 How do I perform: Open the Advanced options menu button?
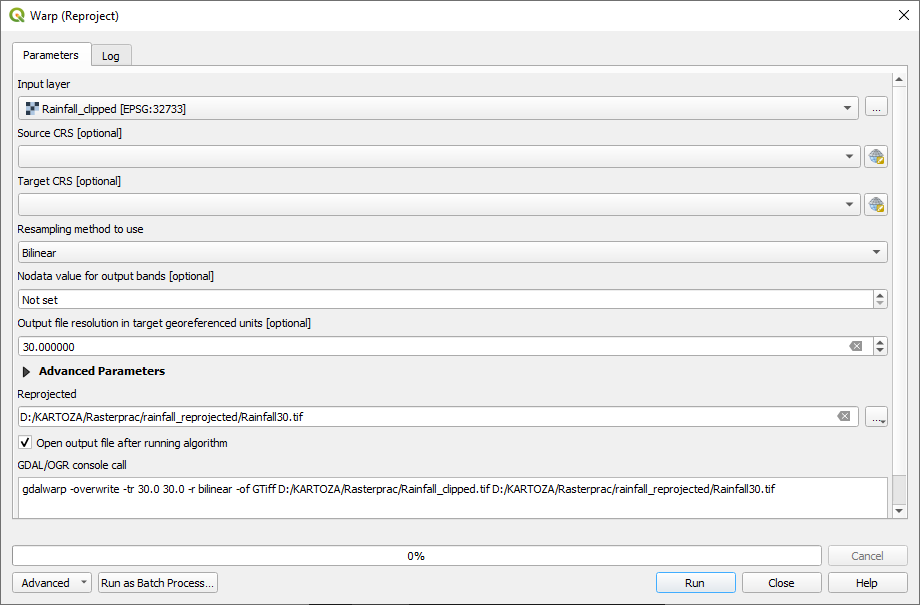[x=52, y=583]
